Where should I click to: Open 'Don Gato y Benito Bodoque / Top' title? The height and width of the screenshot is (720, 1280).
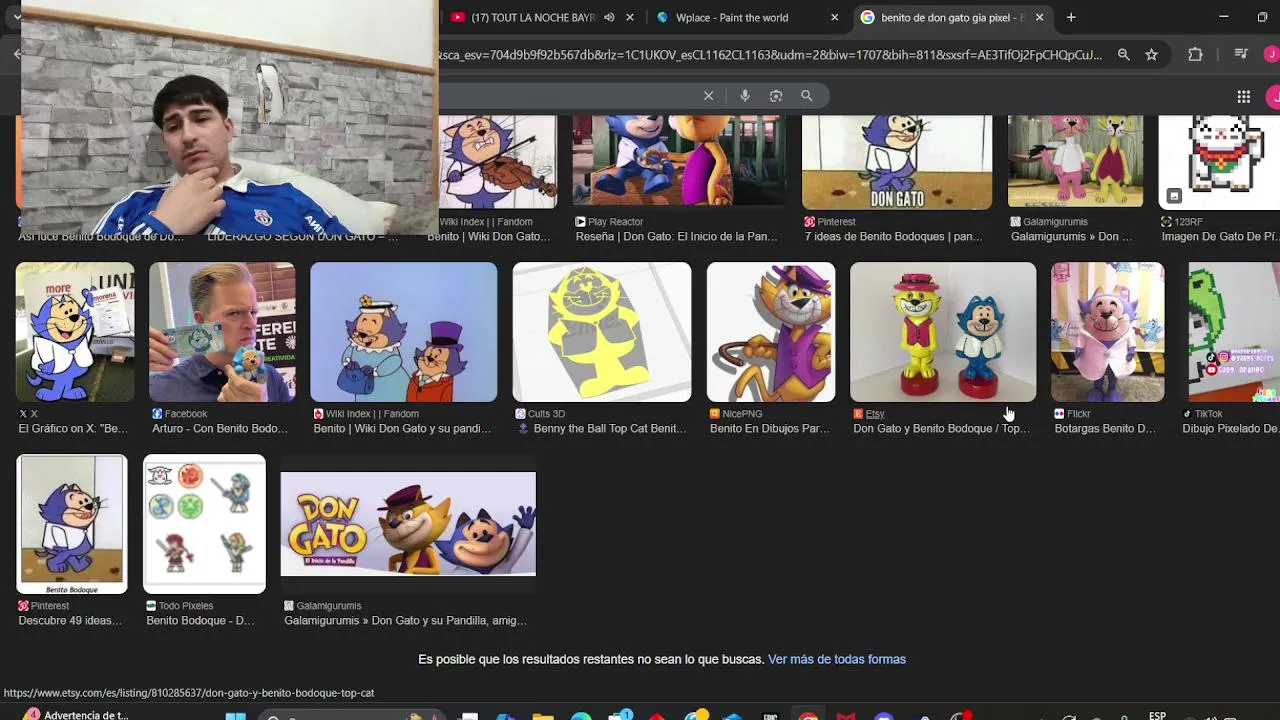941,428
